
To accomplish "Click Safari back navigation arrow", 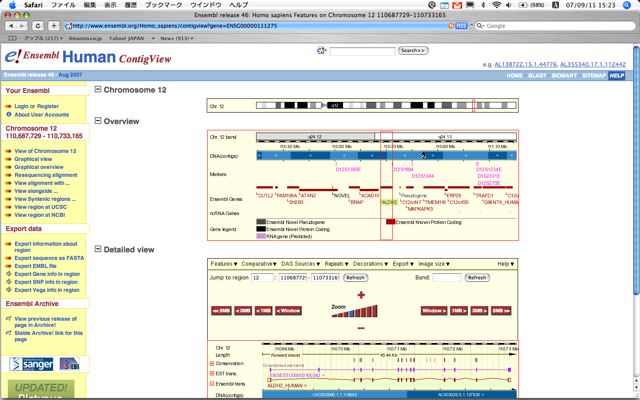I will tap(10, 25).
